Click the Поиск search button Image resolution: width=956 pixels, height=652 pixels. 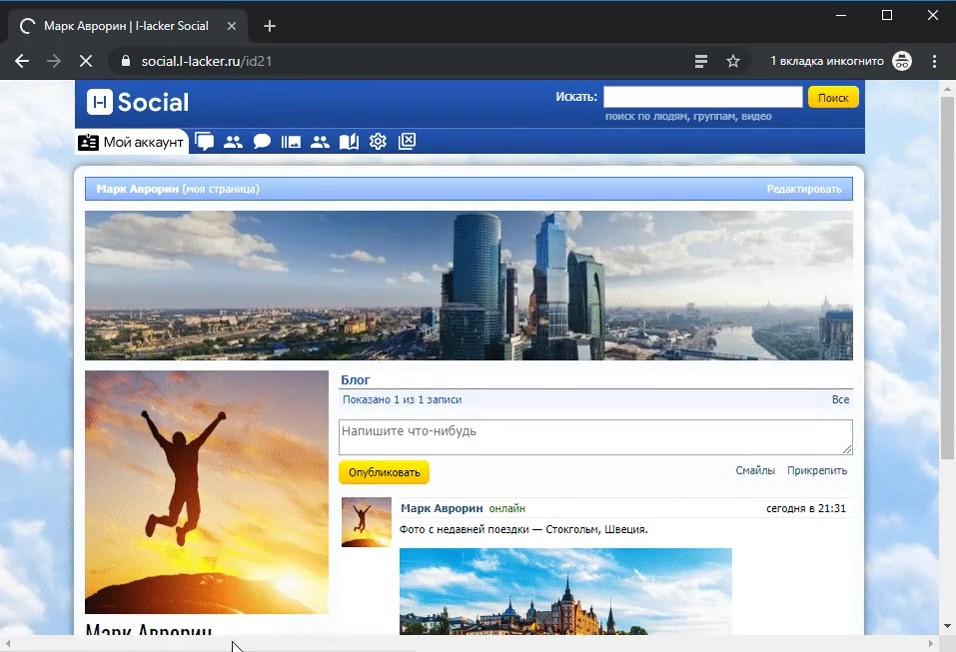click(833, 97)
